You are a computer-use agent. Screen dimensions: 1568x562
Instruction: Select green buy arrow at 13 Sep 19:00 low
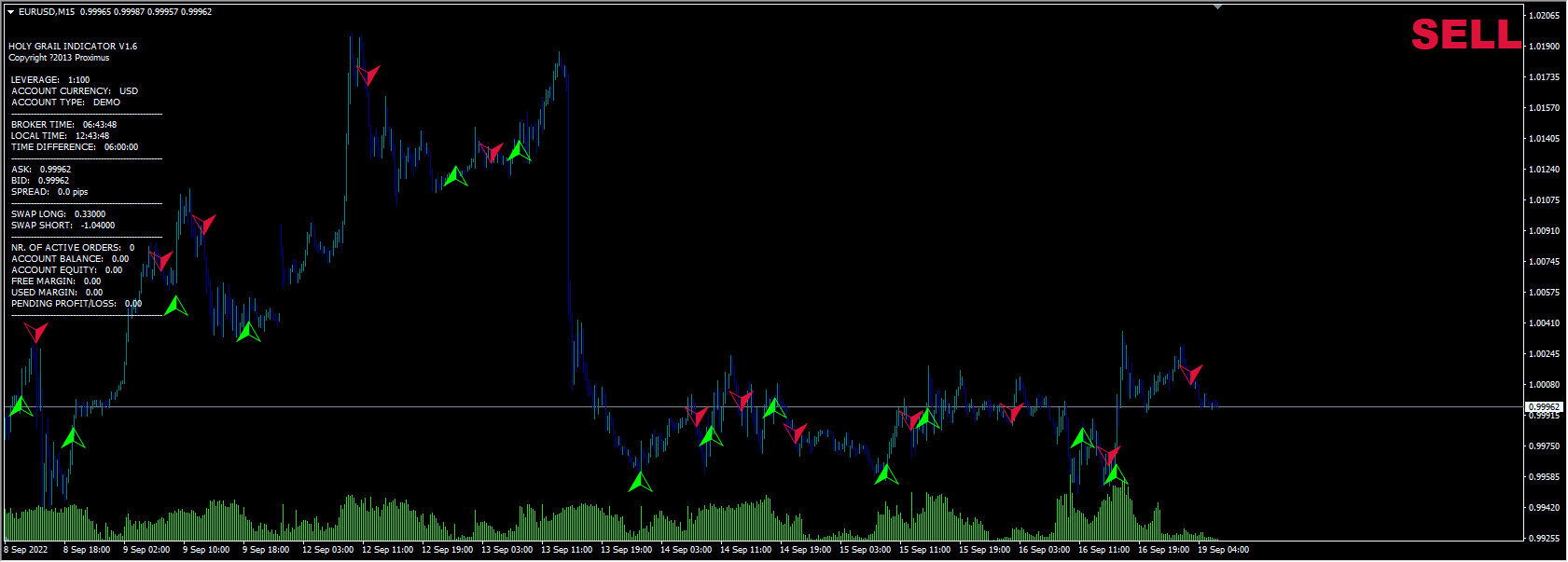tap(640, 482)
